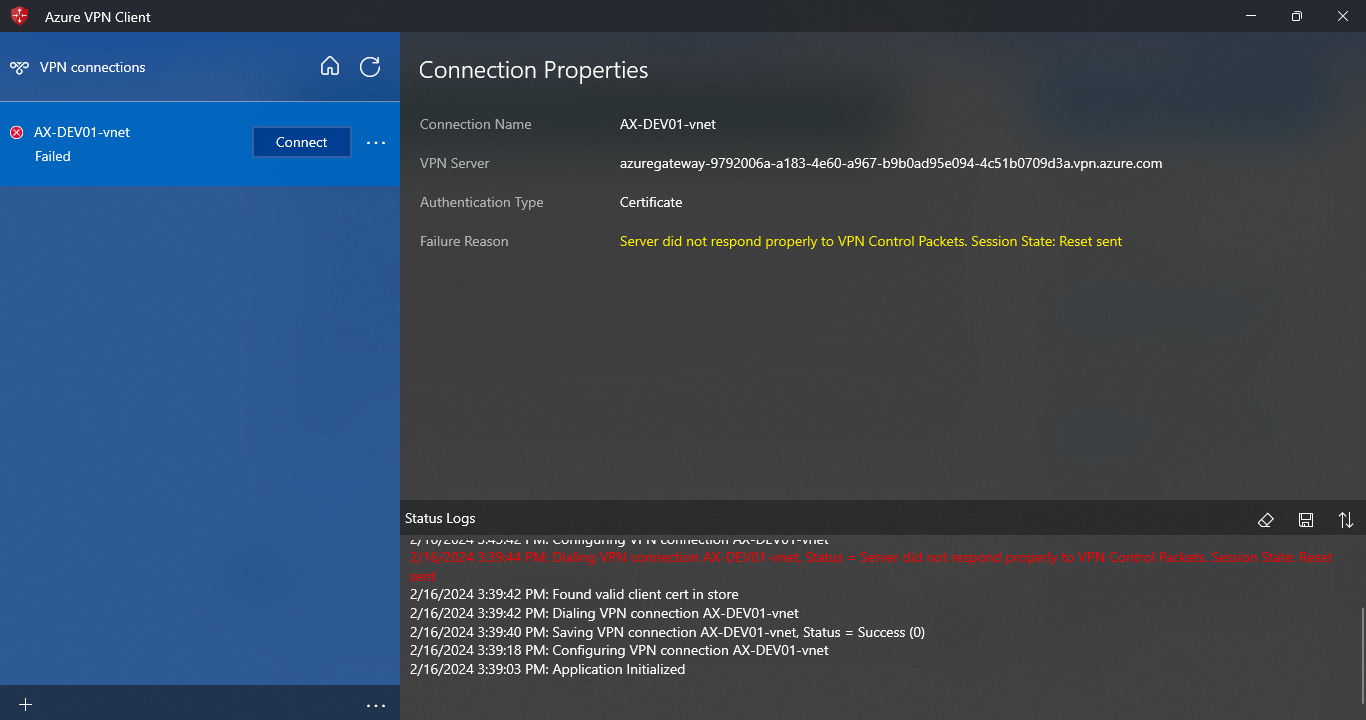The image size is (1366, 720).
Task: Click the VPN connections network icon
Action: pos(19,68)
